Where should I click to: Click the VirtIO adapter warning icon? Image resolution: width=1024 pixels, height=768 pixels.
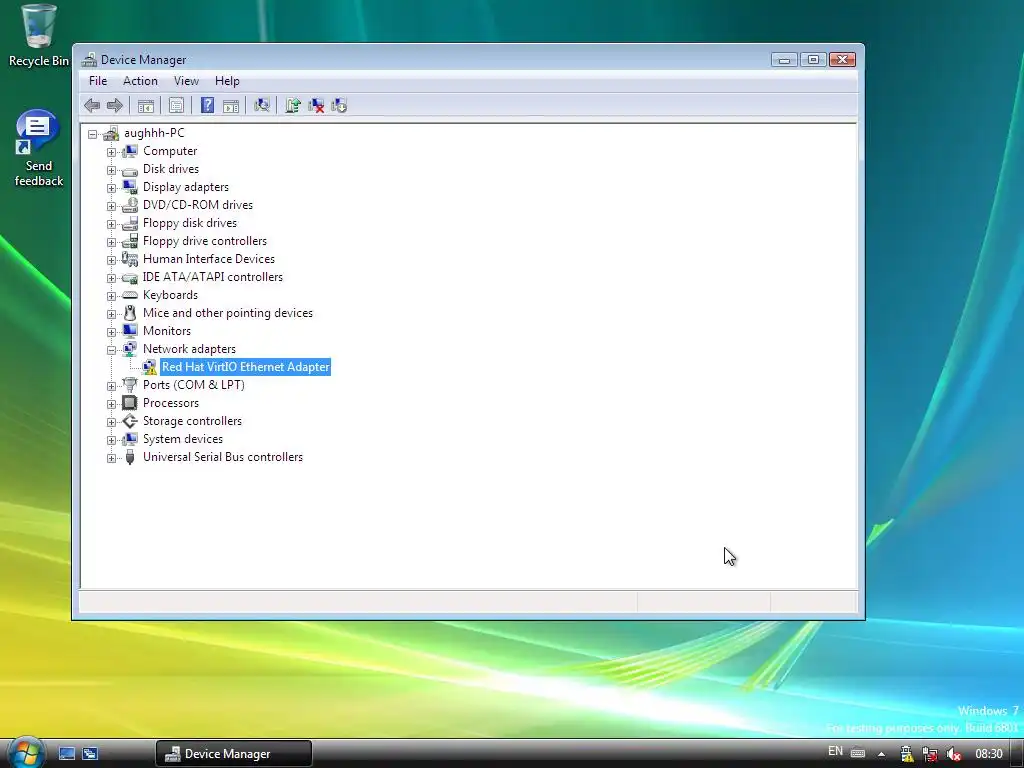(x=150, y=367)
